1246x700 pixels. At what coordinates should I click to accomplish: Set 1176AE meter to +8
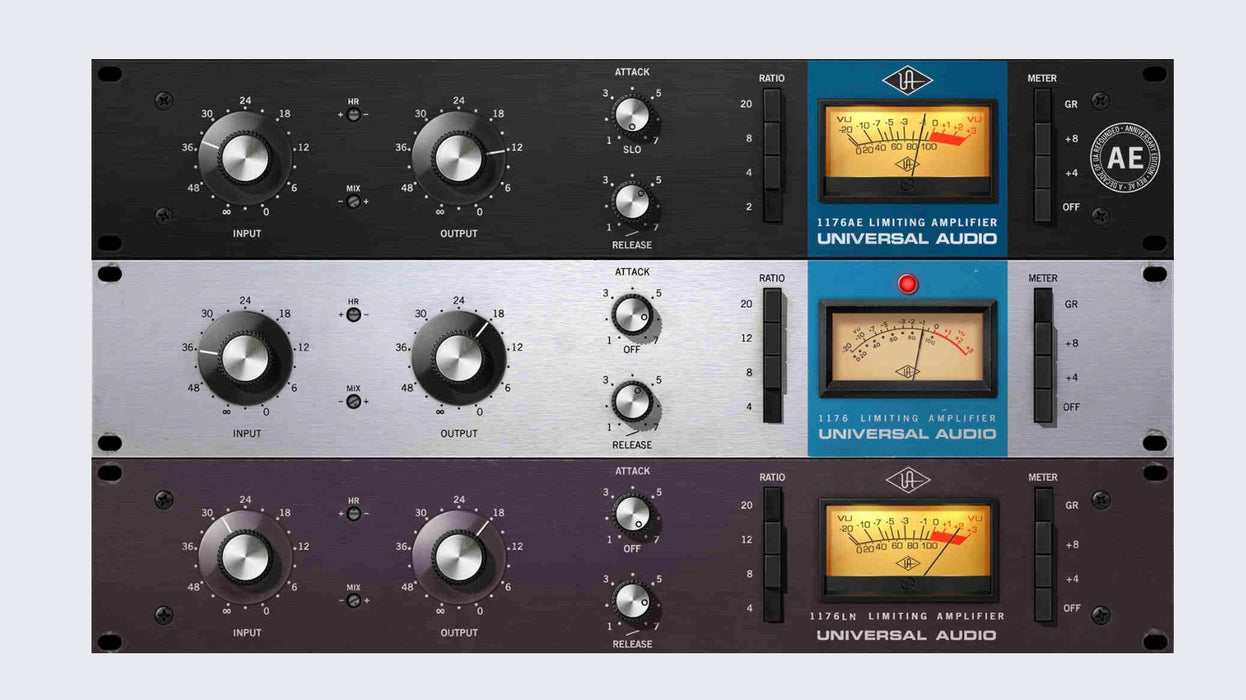click(x=1043, y=138)
